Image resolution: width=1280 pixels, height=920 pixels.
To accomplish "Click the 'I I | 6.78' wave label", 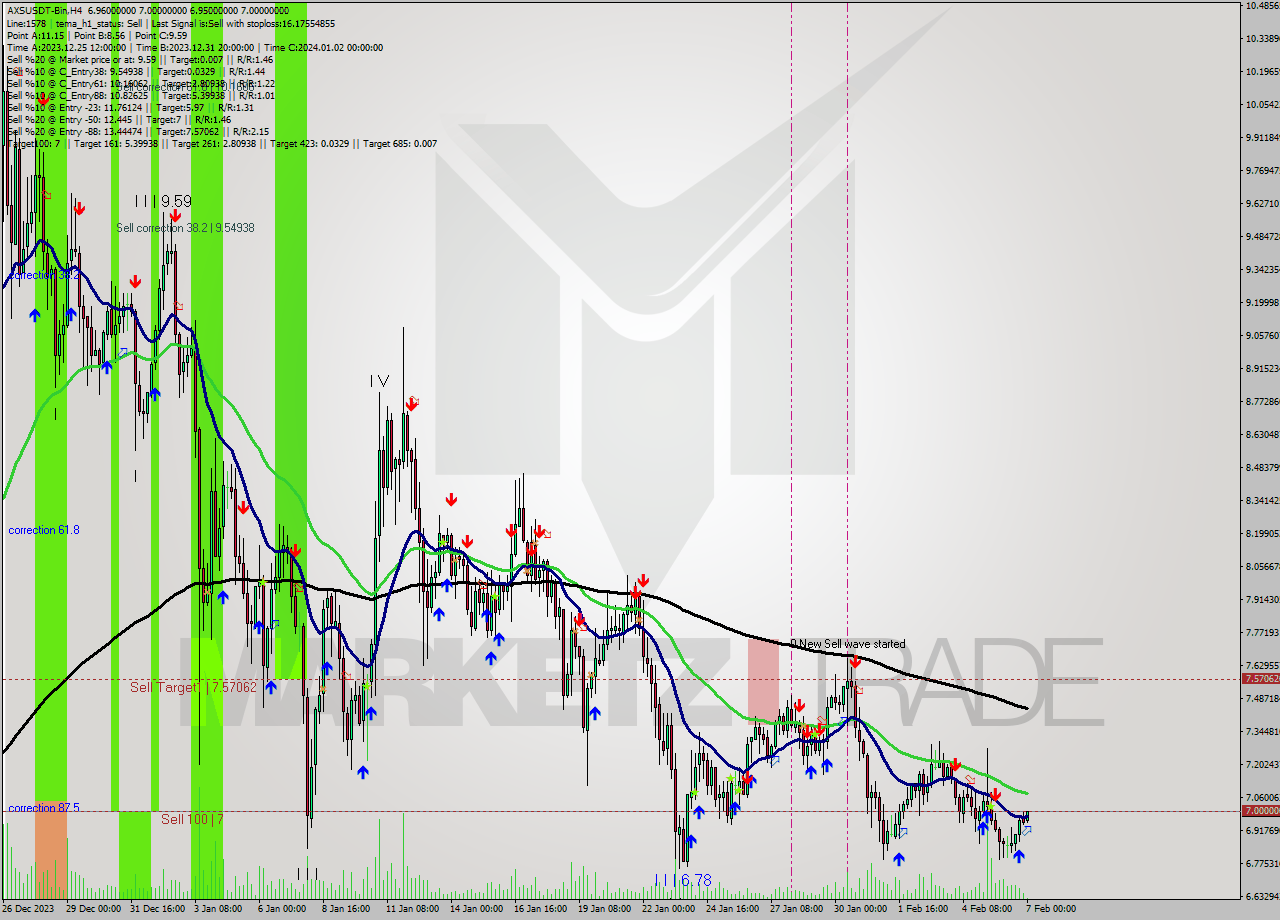I will [x=682, y=880].
